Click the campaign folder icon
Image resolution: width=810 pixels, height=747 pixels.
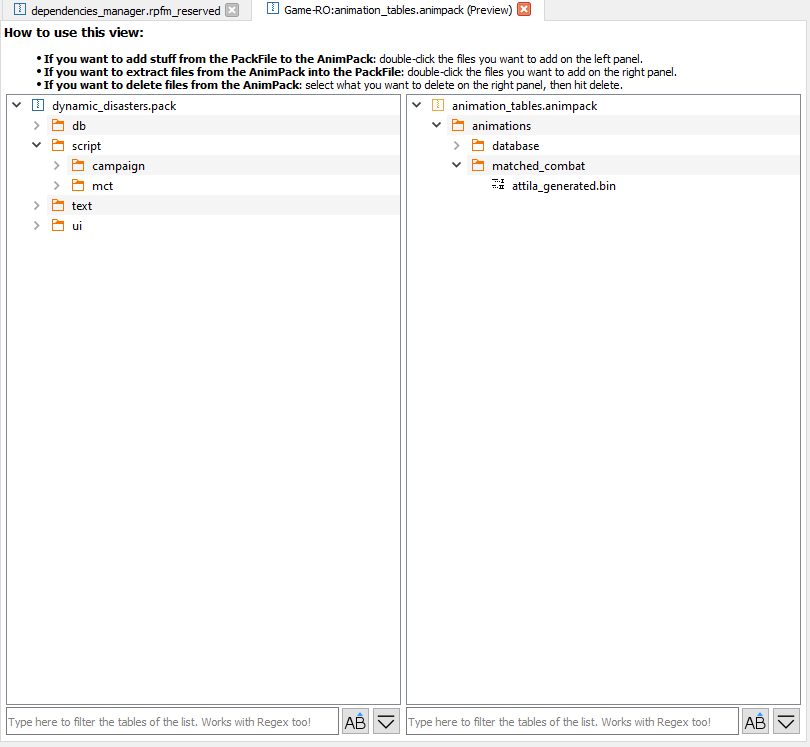78,166
